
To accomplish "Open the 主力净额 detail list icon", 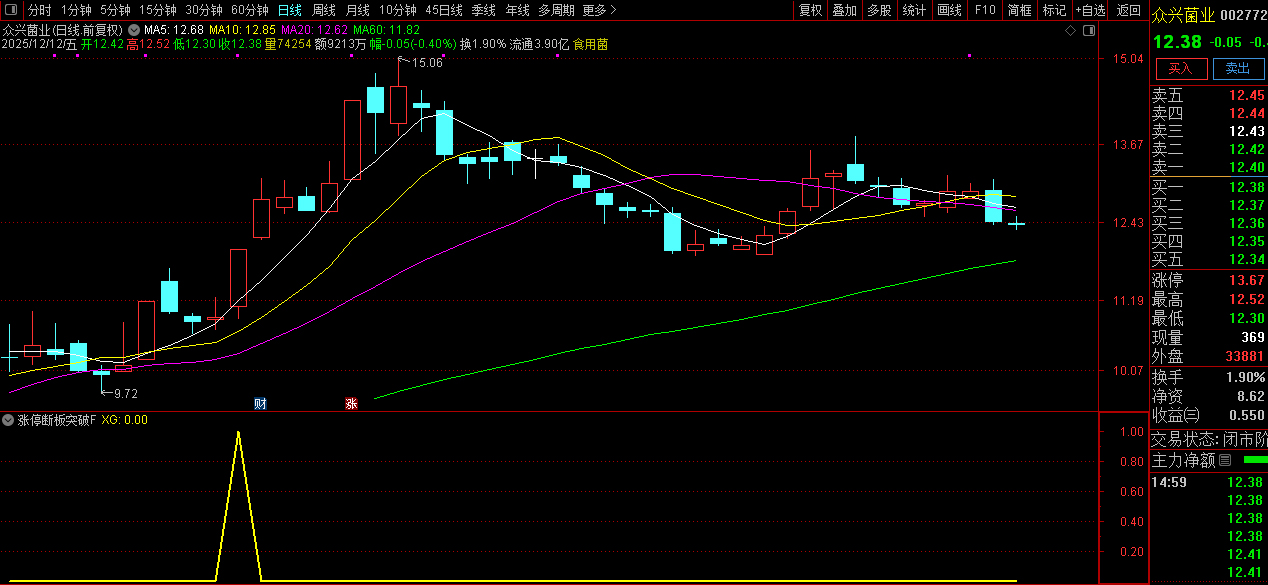I will tap(1225, 460).
